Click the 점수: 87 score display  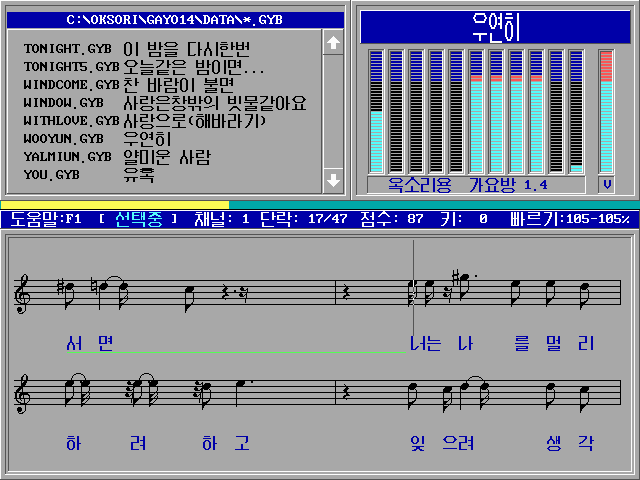tap(392, 219)
